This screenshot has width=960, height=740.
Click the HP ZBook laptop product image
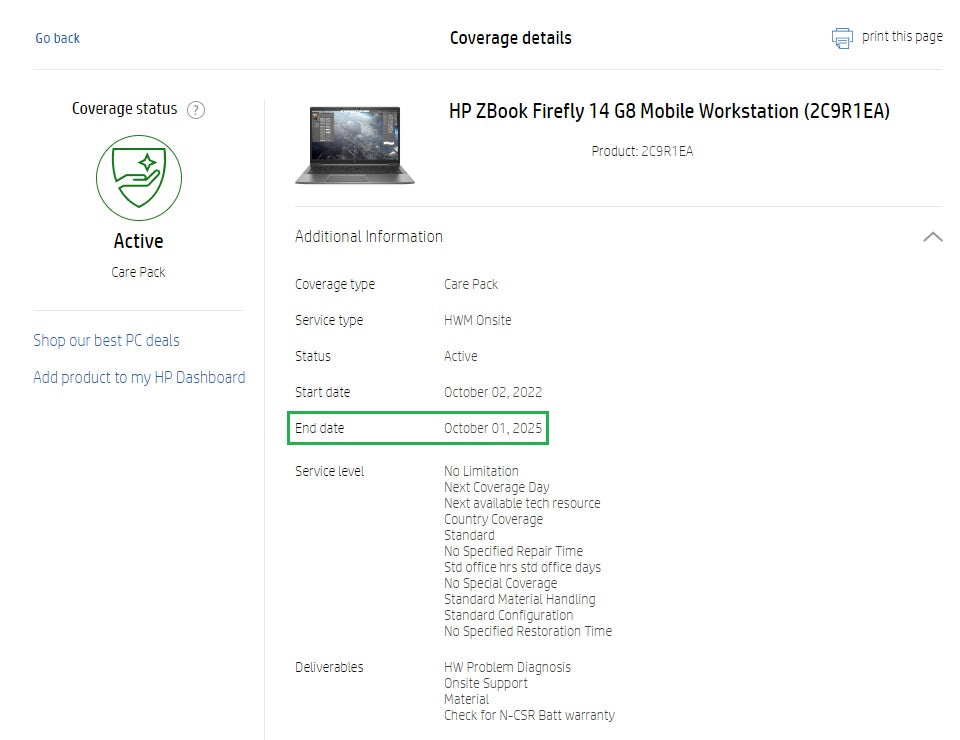355,144
